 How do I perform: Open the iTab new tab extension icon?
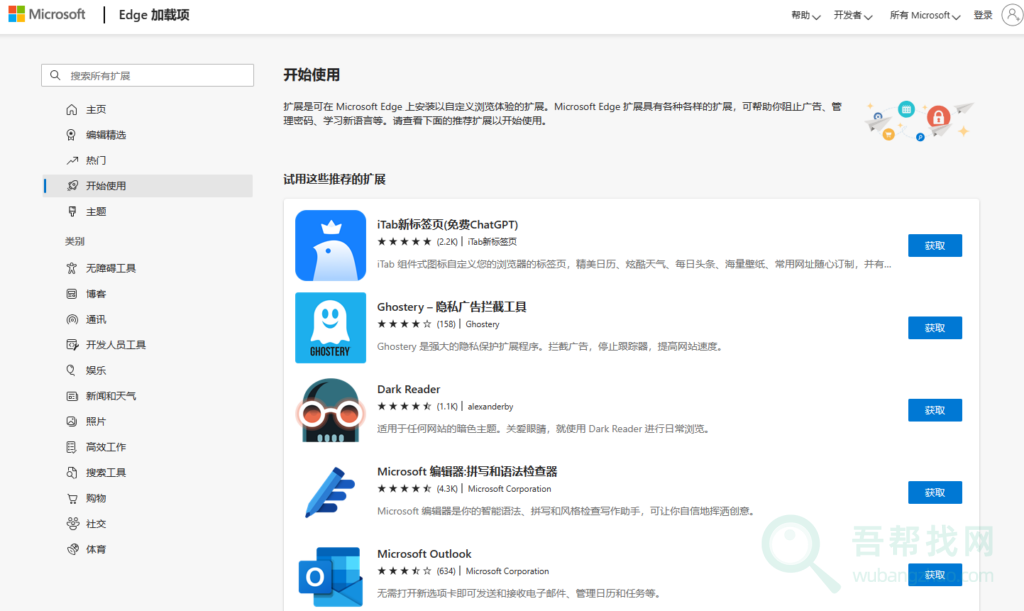point(330,246)
